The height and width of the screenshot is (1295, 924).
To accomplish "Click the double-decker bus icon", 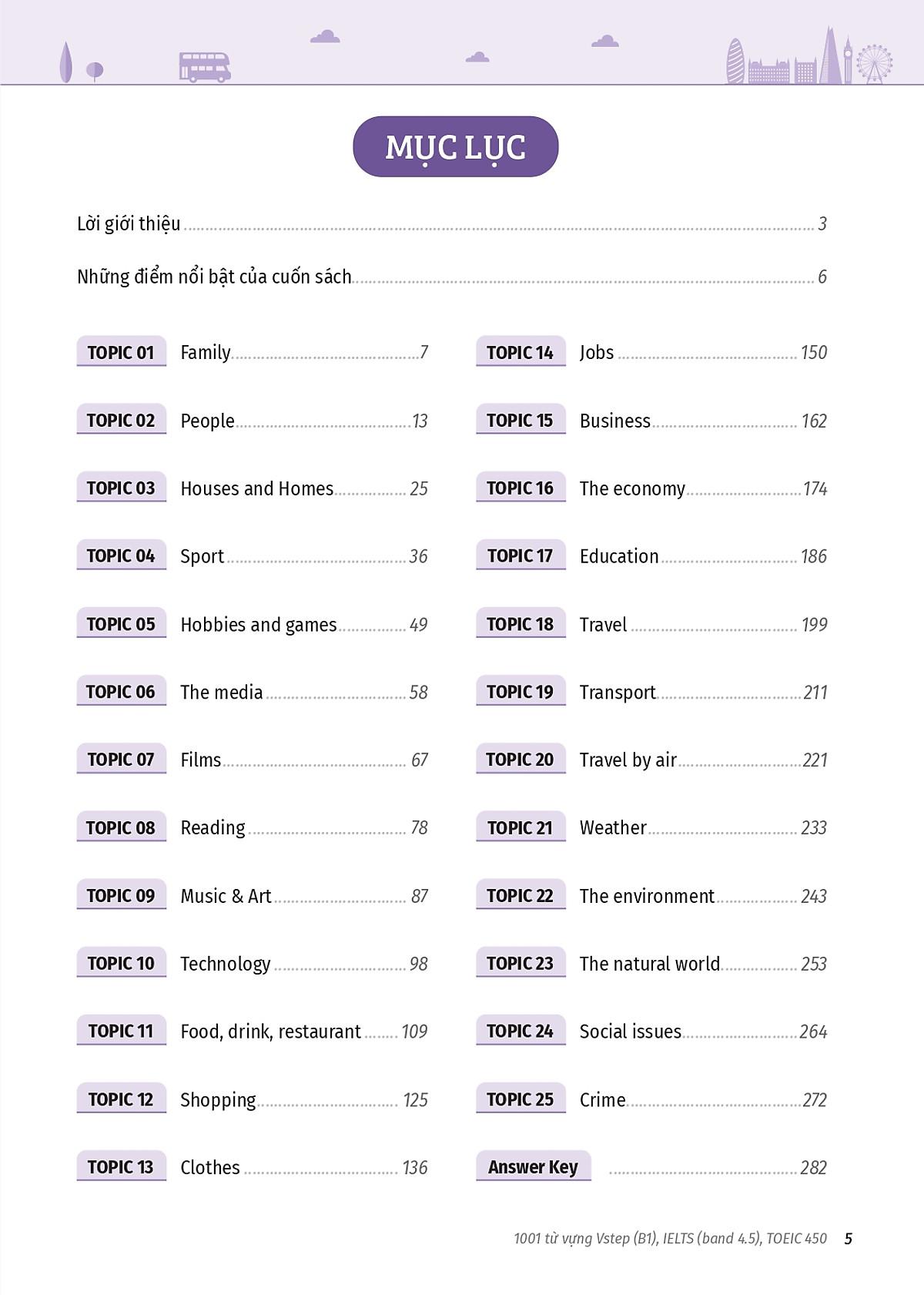I will (205, 67).
